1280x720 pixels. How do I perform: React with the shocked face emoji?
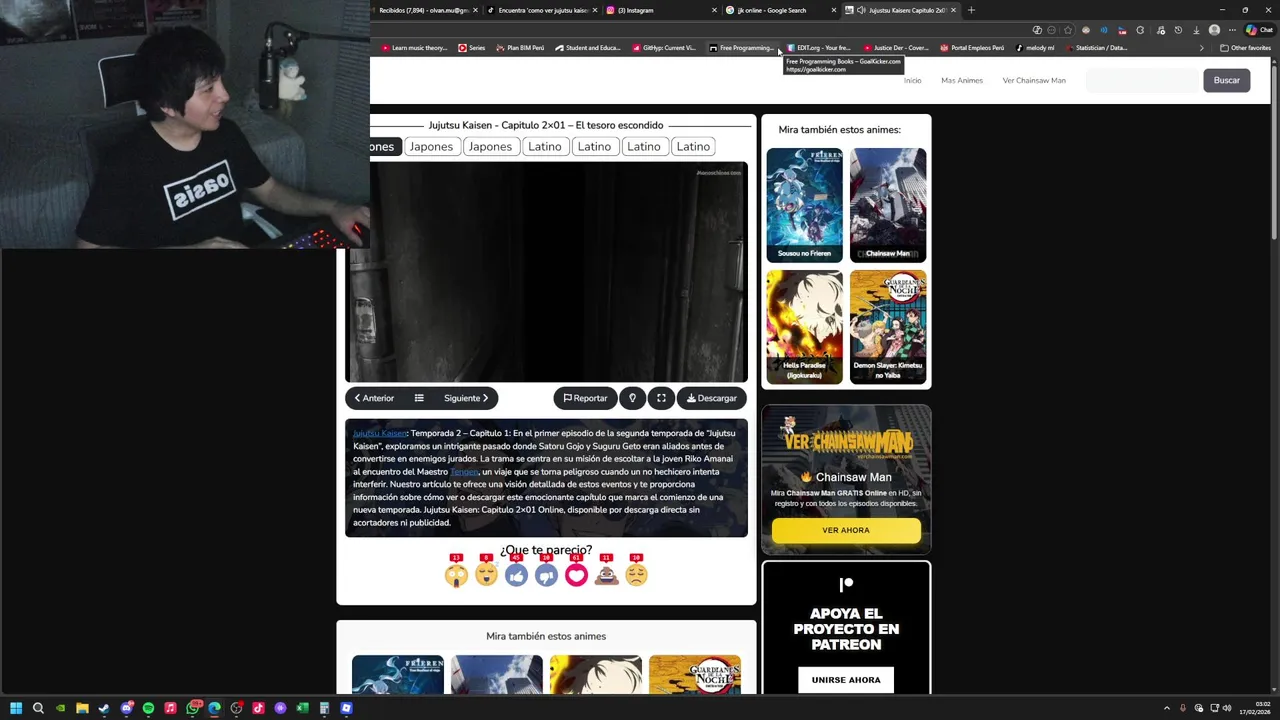pyautogui.click(x=456, y=575)
